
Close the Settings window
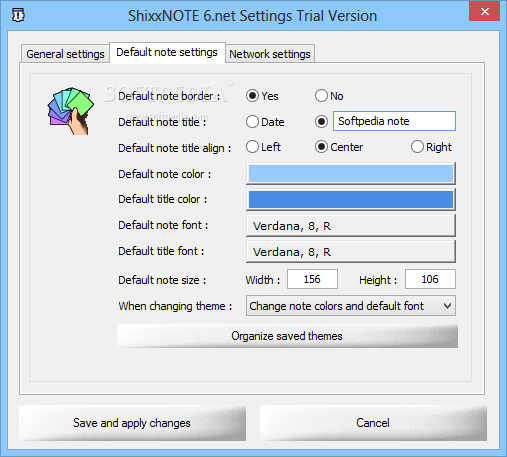(x=484, y=12)
